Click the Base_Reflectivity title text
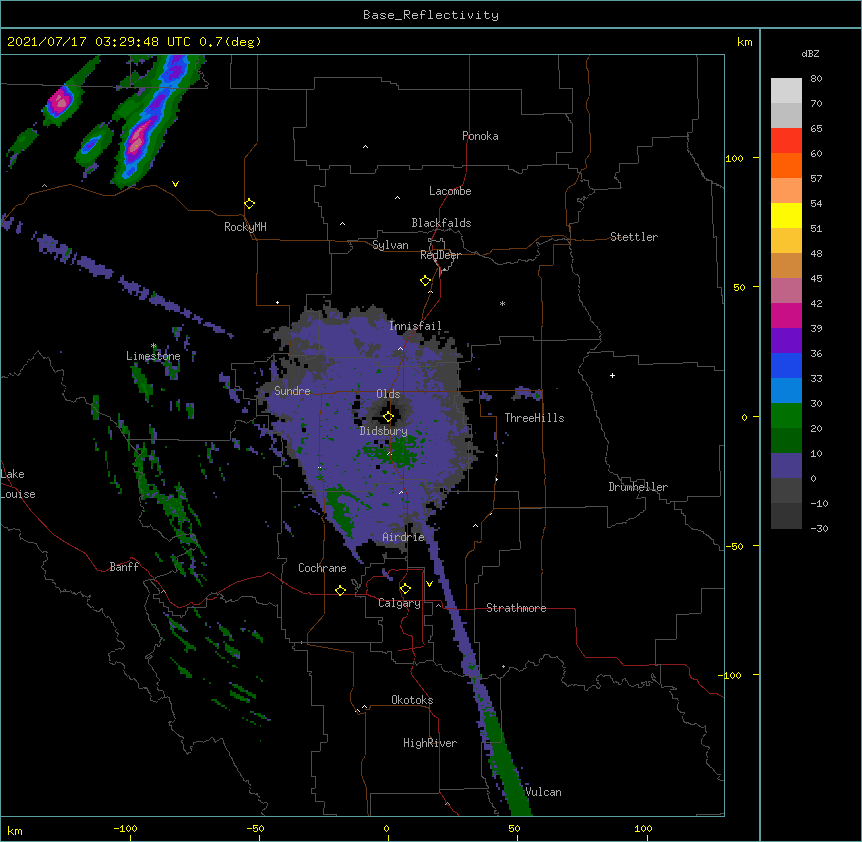 coord(431,15)
